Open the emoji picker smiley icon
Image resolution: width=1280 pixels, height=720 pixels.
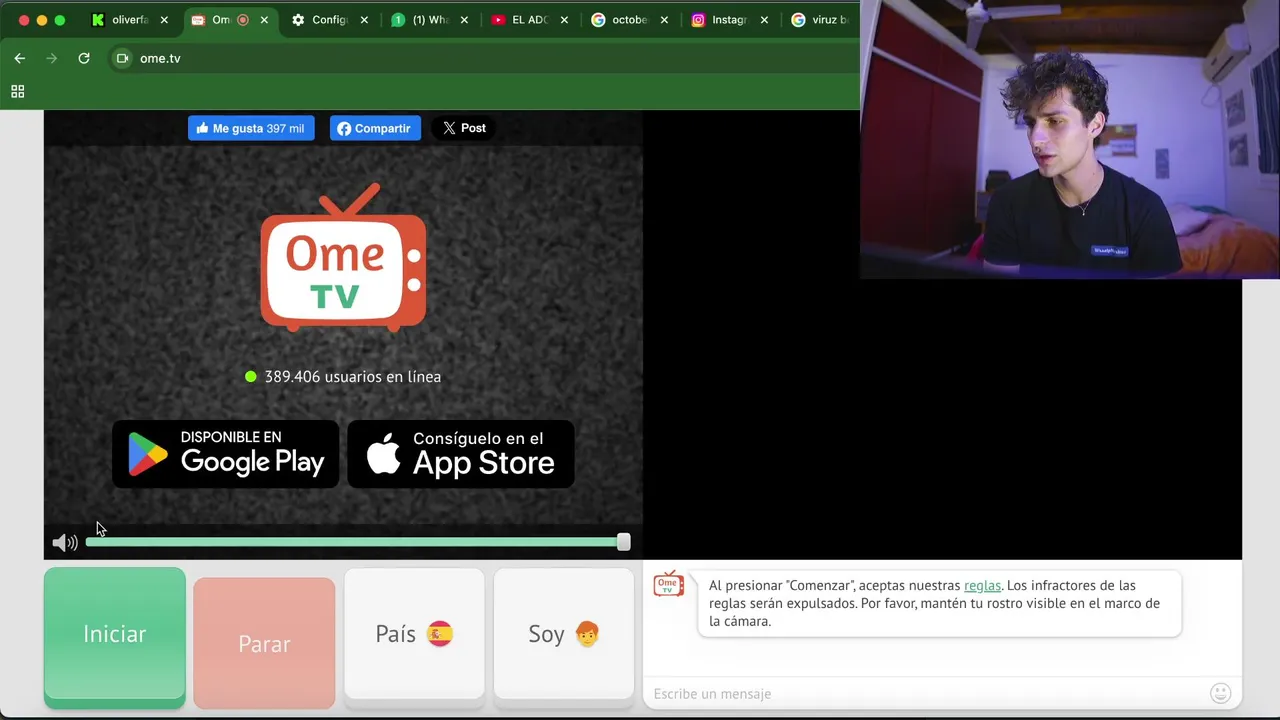[x=1220, y=693]
